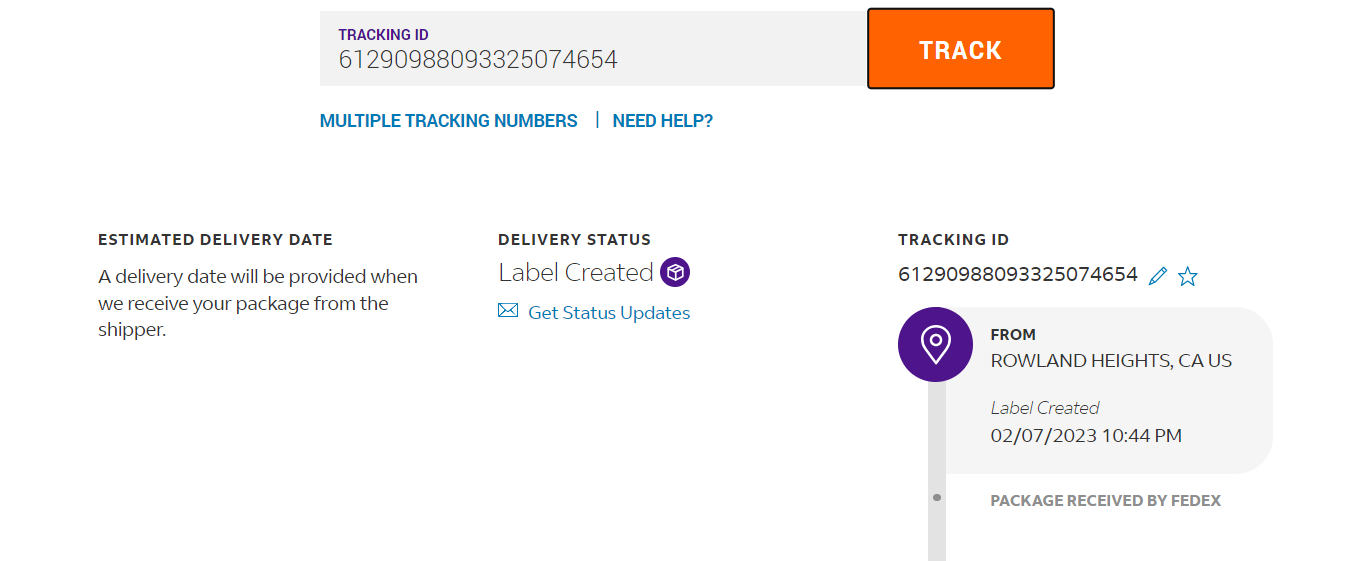Image resolution: width=1348 pixels, height=561 pixels.
Task: Click the FROM label in the origin card
Action: [x=1013, y=335]
